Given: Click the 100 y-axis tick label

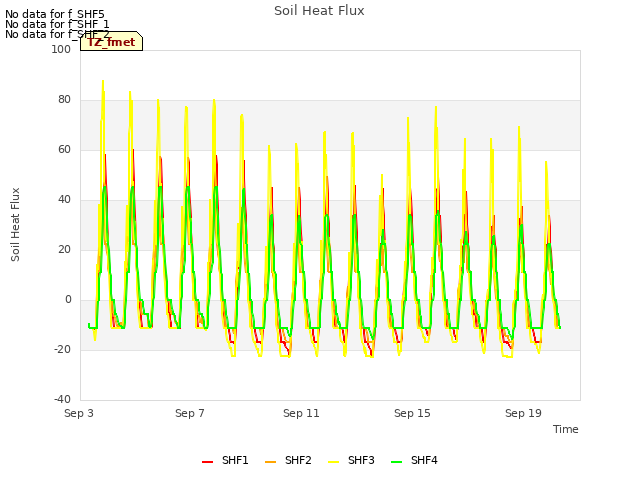Looking at the screenshot, I should [x=61, y=49].
